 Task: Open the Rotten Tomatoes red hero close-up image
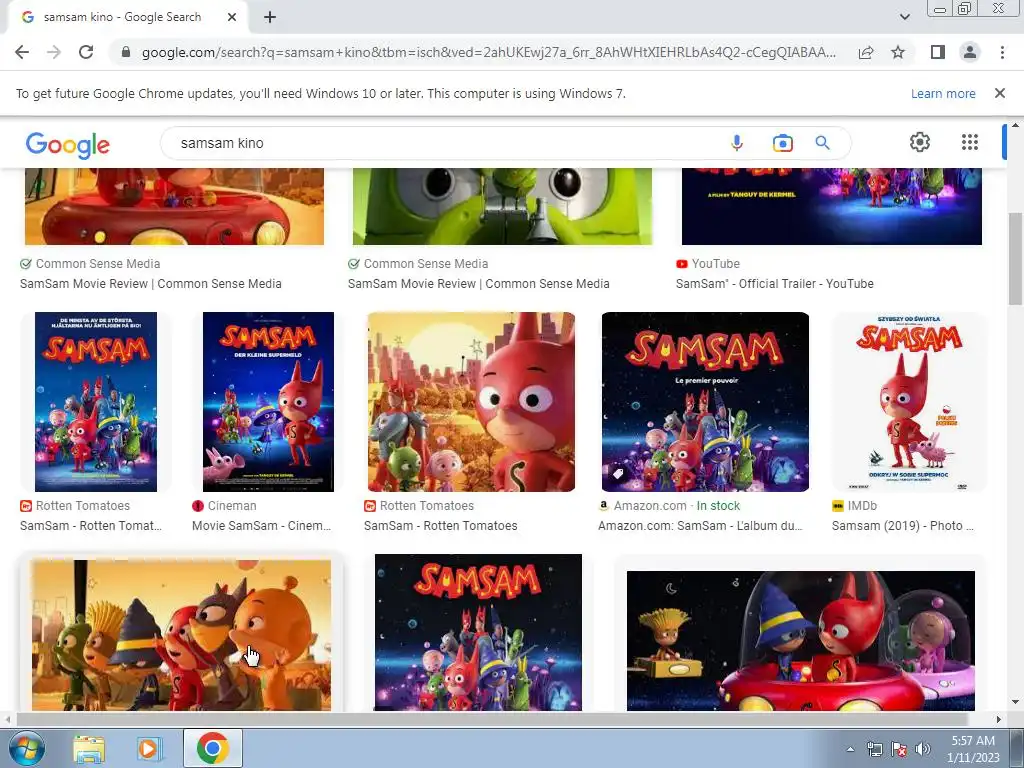point(472,402)
